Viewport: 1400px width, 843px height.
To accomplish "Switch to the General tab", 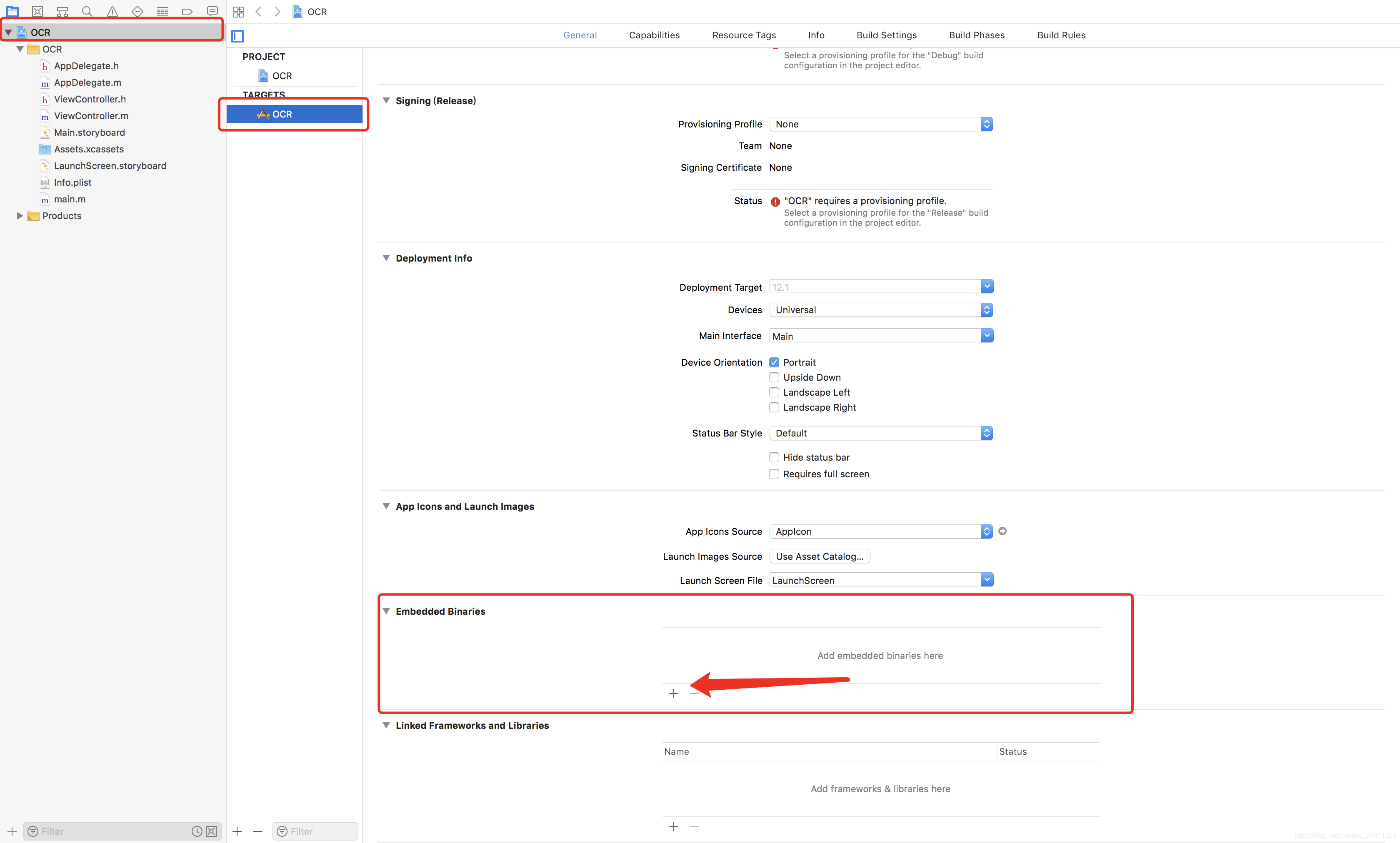I will pyautogui.click(x=580, y=35).
